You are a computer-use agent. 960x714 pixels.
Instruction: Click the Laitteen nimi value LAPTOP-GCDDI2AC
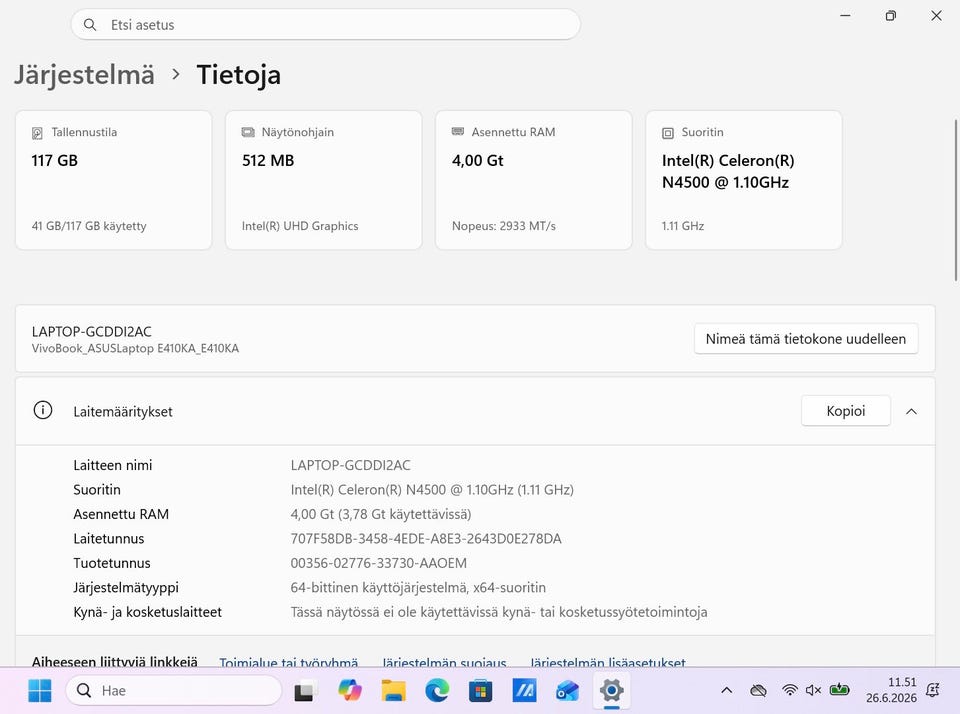pyautogui.click(x=350, y=465)
